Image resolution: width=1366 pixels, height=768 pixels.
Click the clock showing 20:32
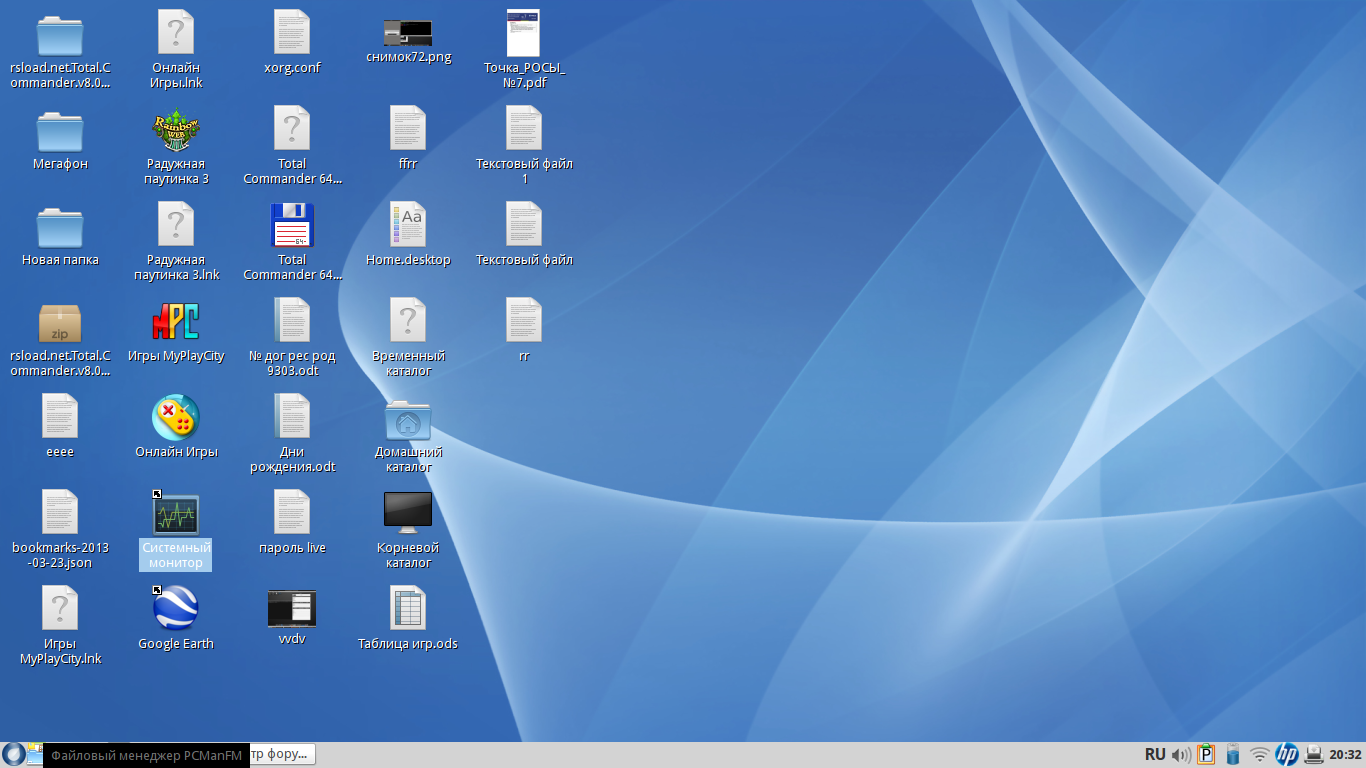coord(1345,755)
